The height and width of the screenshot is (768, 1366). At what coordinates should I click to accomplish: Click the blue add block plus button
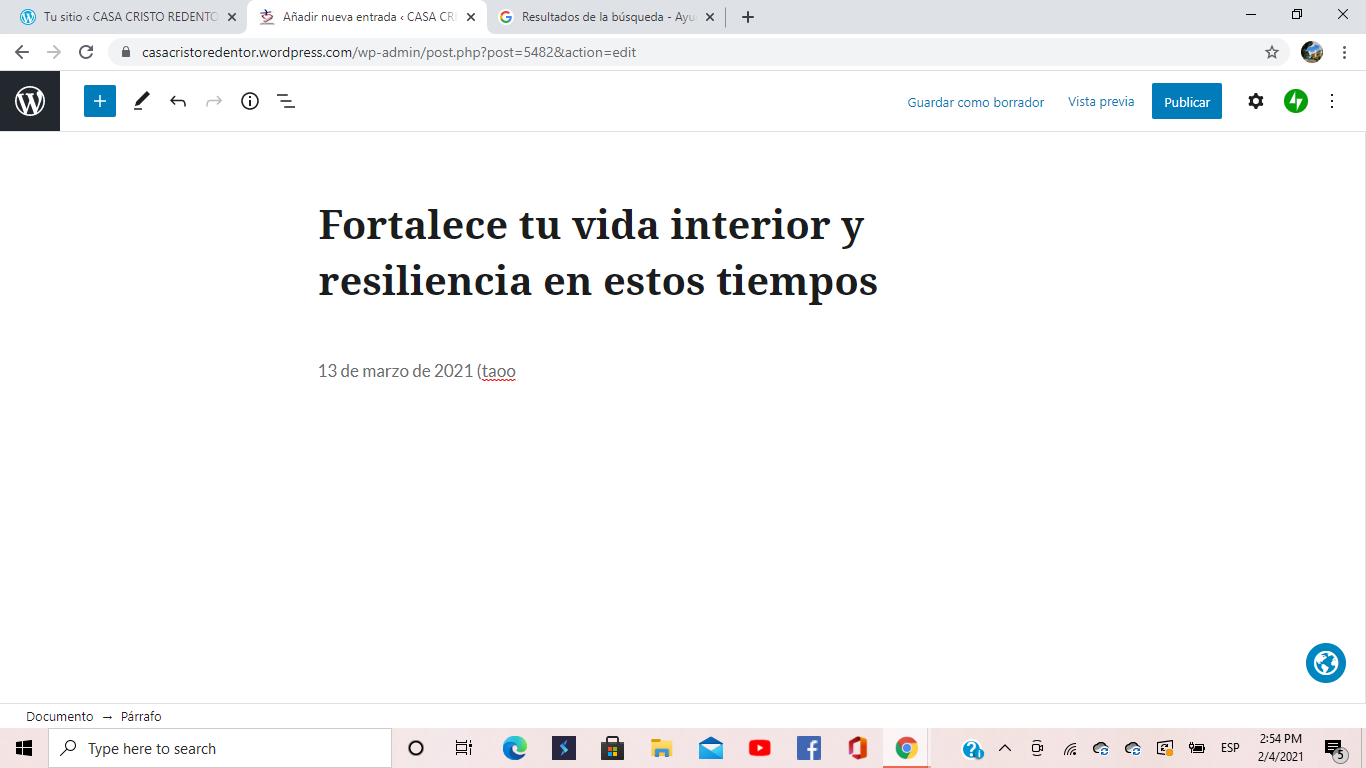pos(100,101)
